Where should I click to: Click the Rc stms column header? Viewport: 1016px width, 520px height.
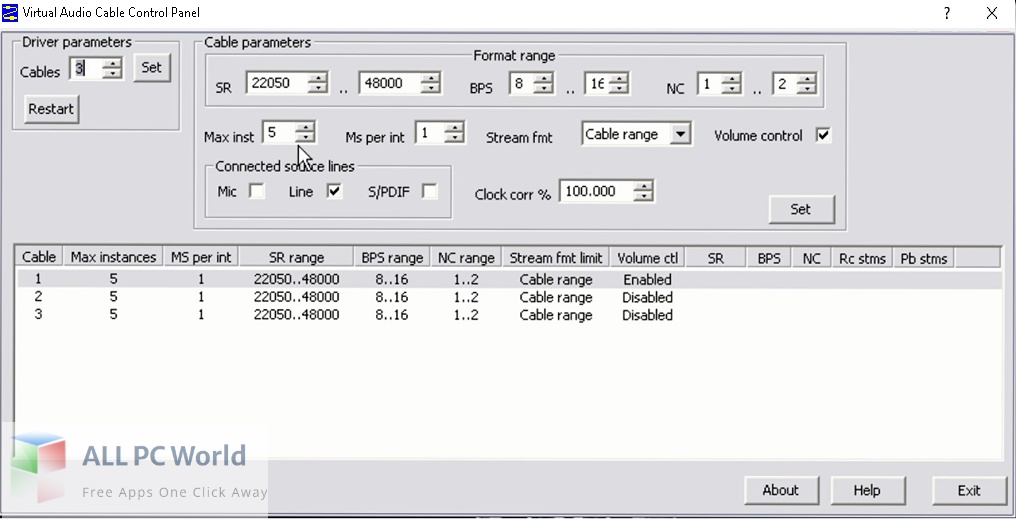862,258
